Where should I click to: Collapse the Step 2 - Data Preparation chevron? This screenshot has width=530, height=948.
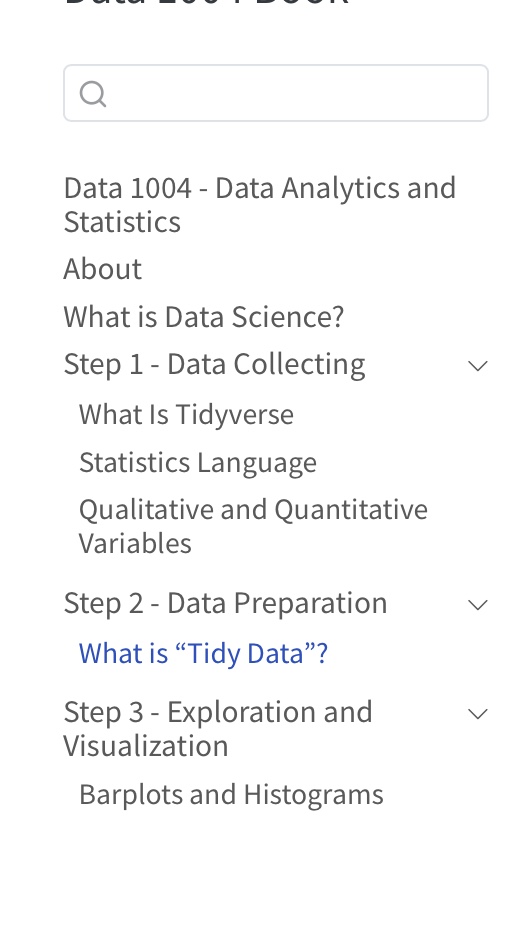click(477, 605)
